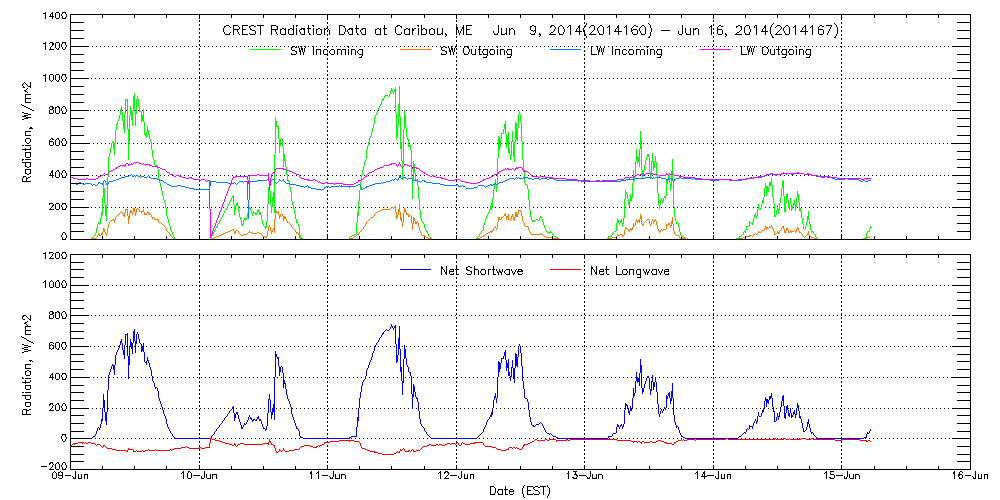Select the LW Outgoing legend entry
Image resolution: width=1000 pixels, height=500 pixels.
tap(775, 51)
